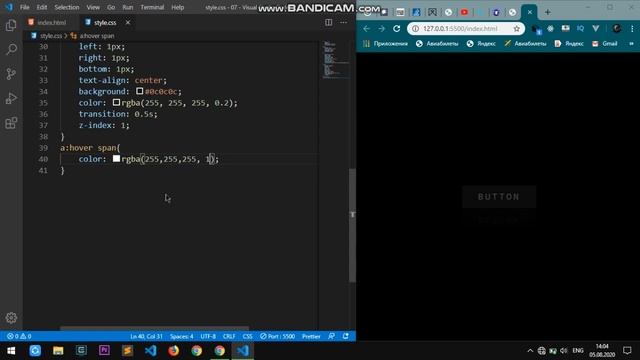Change line endings via CRLF
This screenshot has height=360, width=640.
coord(229,336)
